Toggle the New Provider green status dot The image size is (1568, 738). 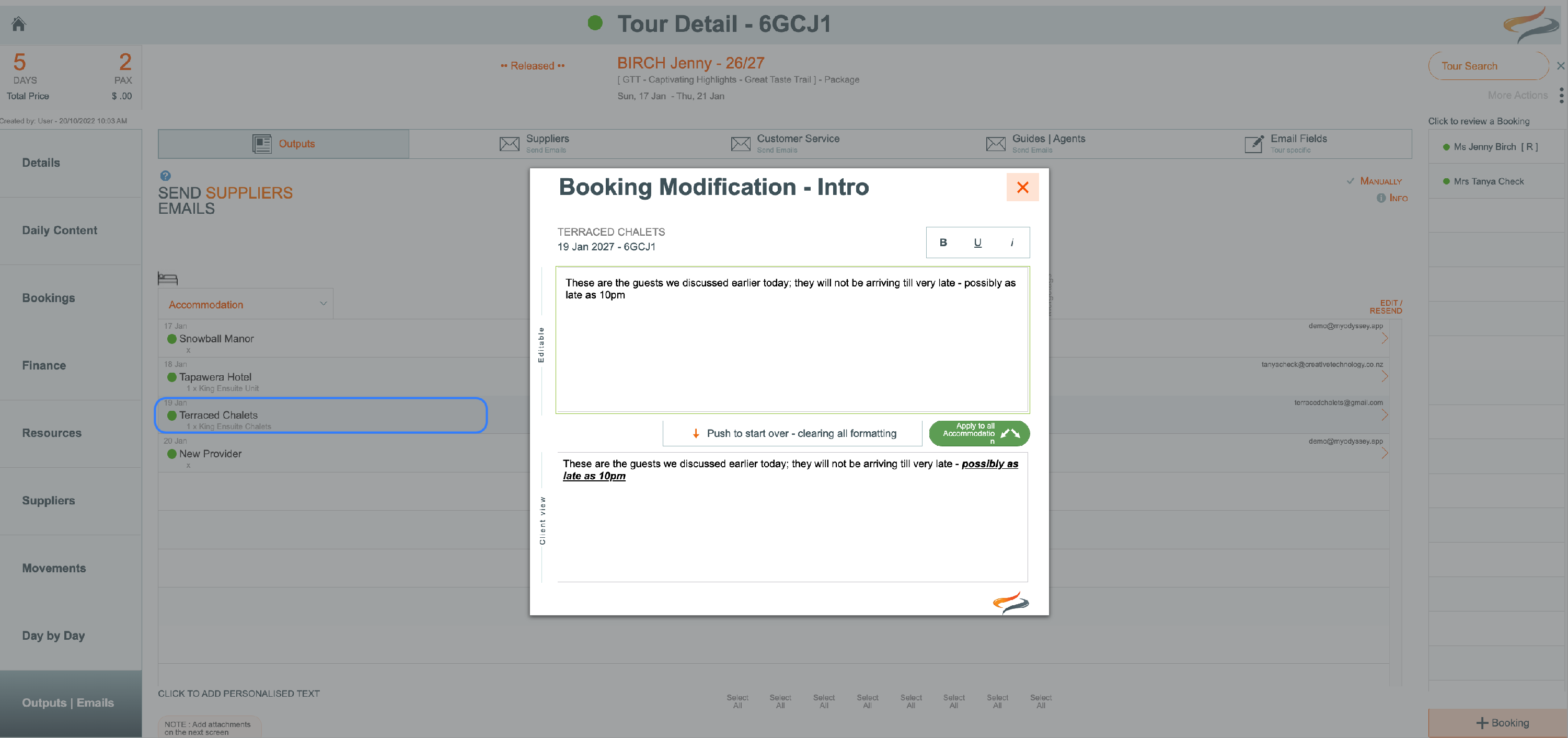(x=171, y=454)
